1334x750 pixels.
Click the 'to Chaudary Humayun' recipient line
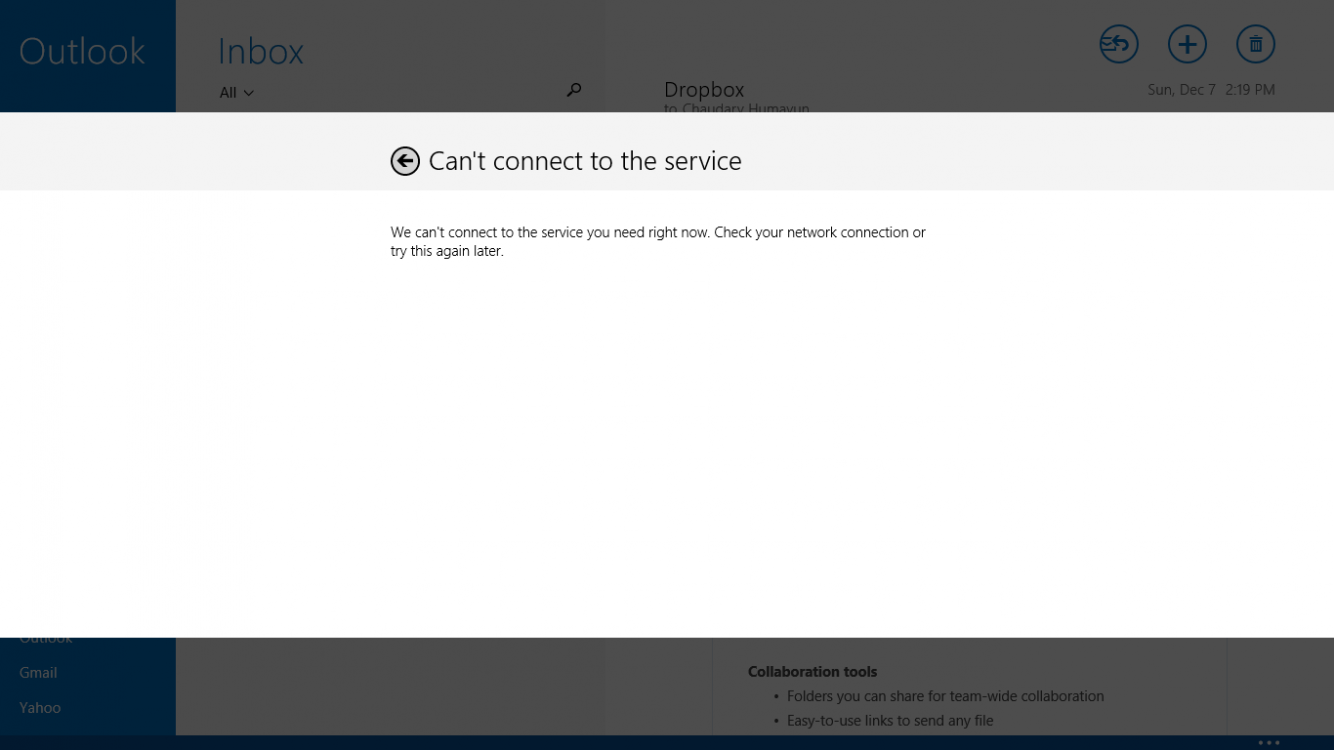736,108
